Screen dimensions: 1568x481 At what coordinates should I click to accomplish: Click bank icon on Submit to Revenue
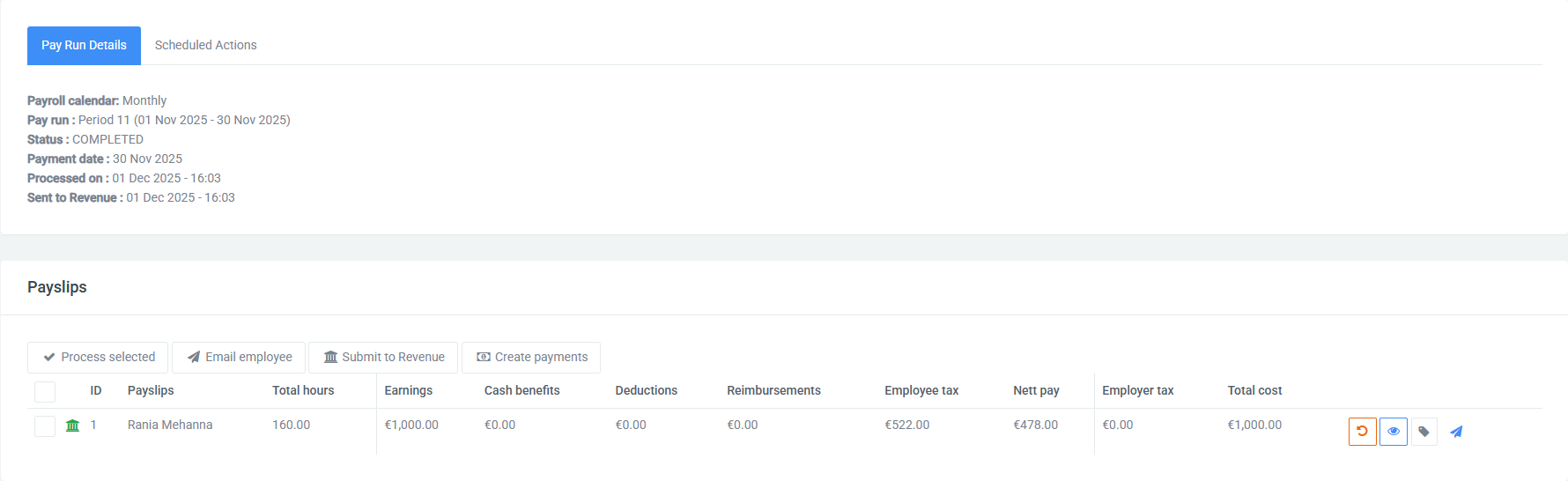point(330,358)
